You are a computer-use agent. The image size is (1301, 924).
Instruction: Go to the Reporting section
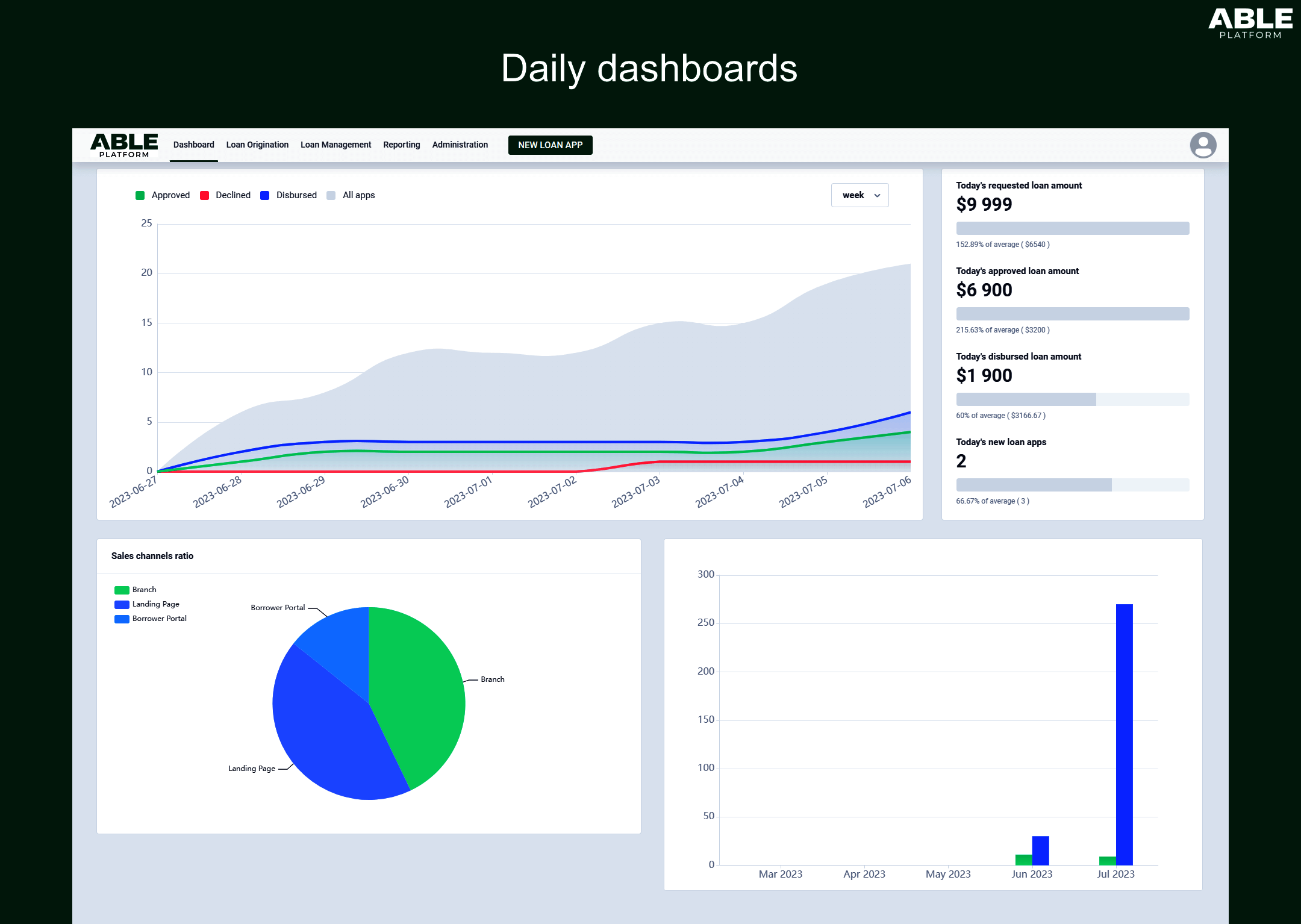[x=401, y=145]
